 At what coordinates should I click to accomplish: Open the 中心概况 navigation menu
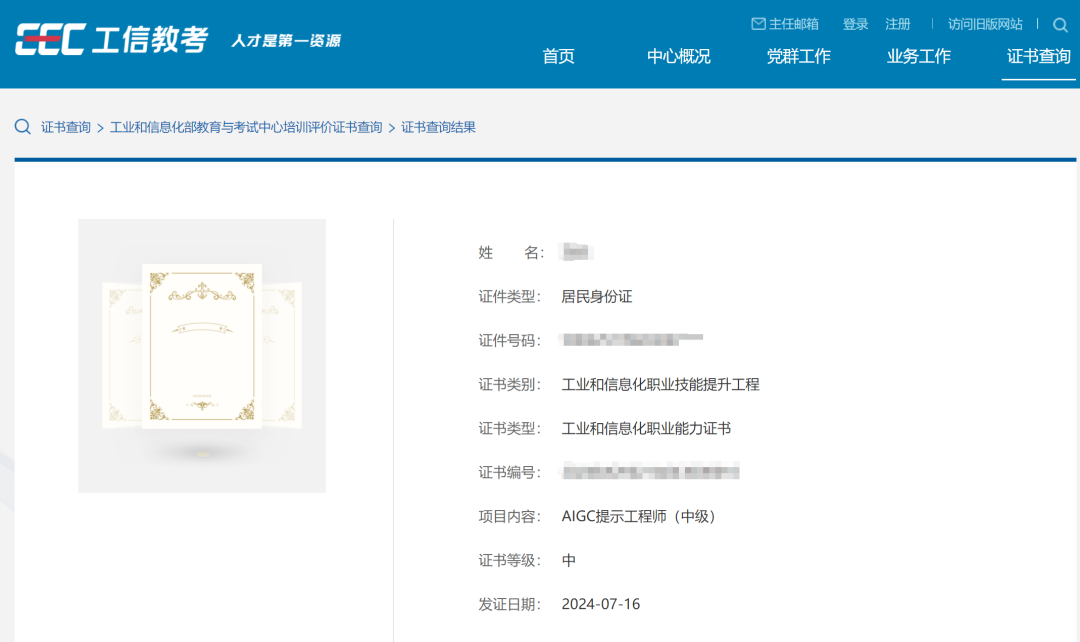point(678,57)
